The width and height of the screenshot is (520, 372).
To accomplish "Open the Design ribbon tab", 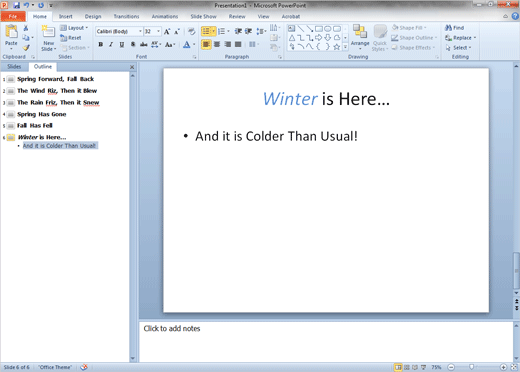I will click(x=93, y=16).
